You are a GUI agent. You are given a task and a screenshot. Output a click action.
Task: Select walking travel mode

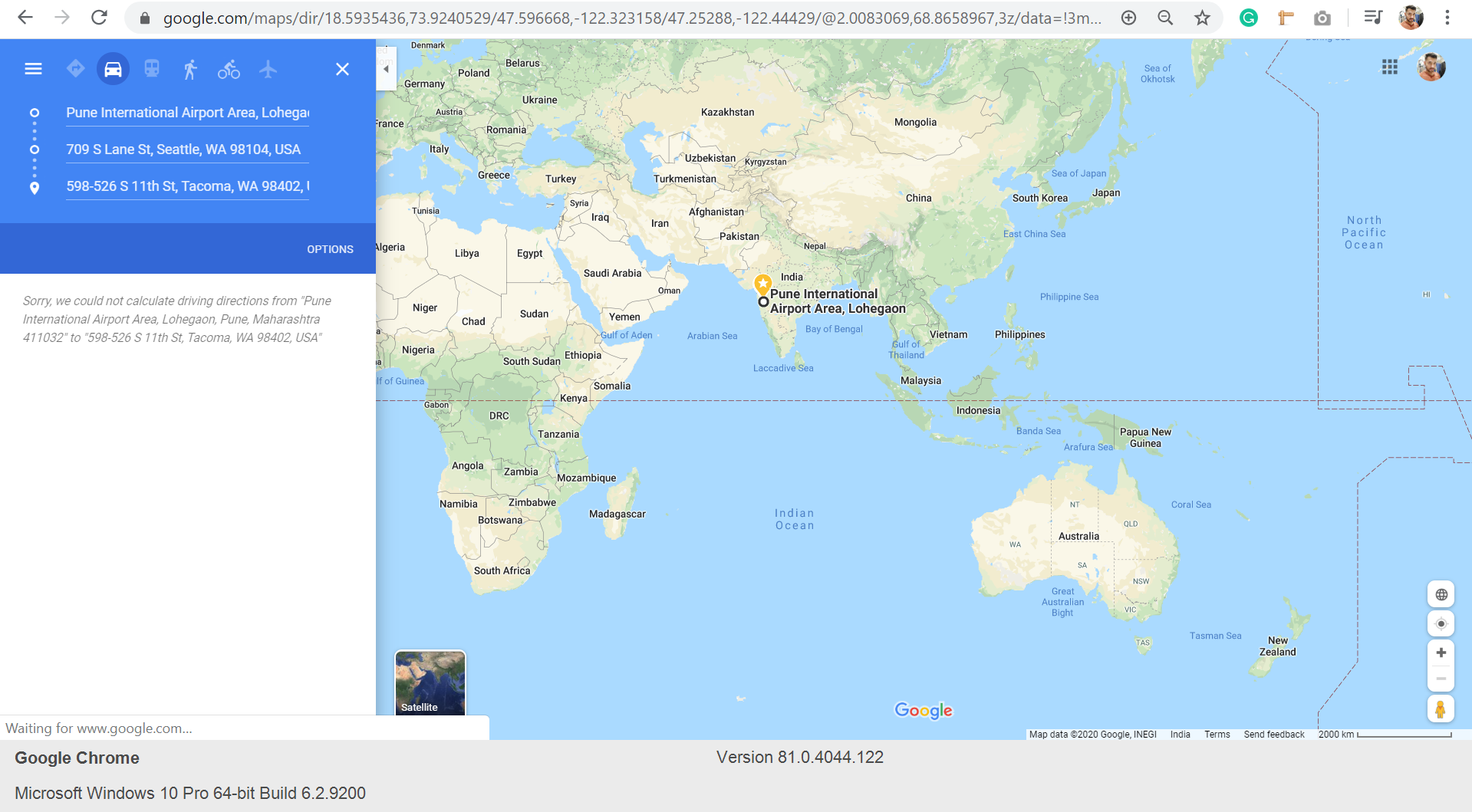click(x=190, y=69)
